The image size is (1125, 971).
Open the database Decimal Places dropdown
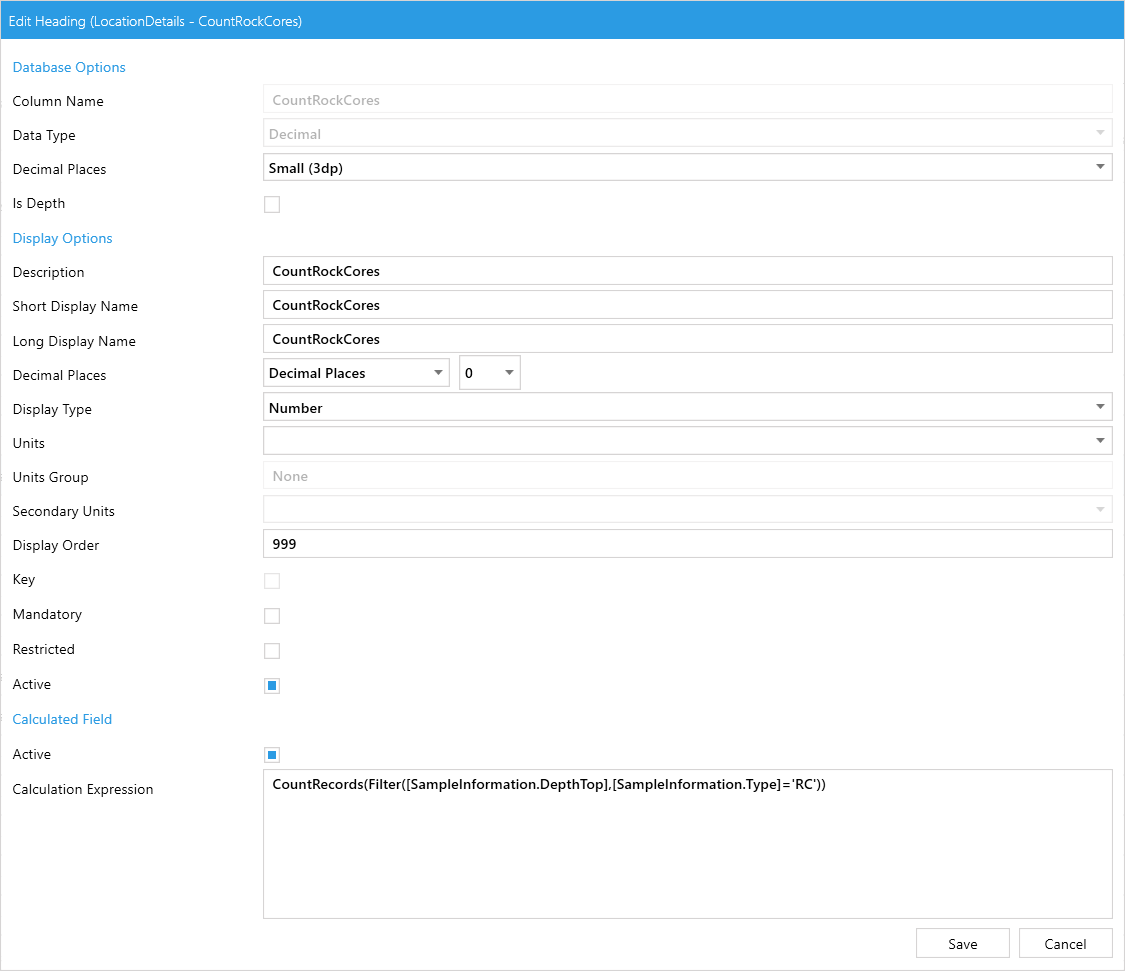click(x=687, y=168)
